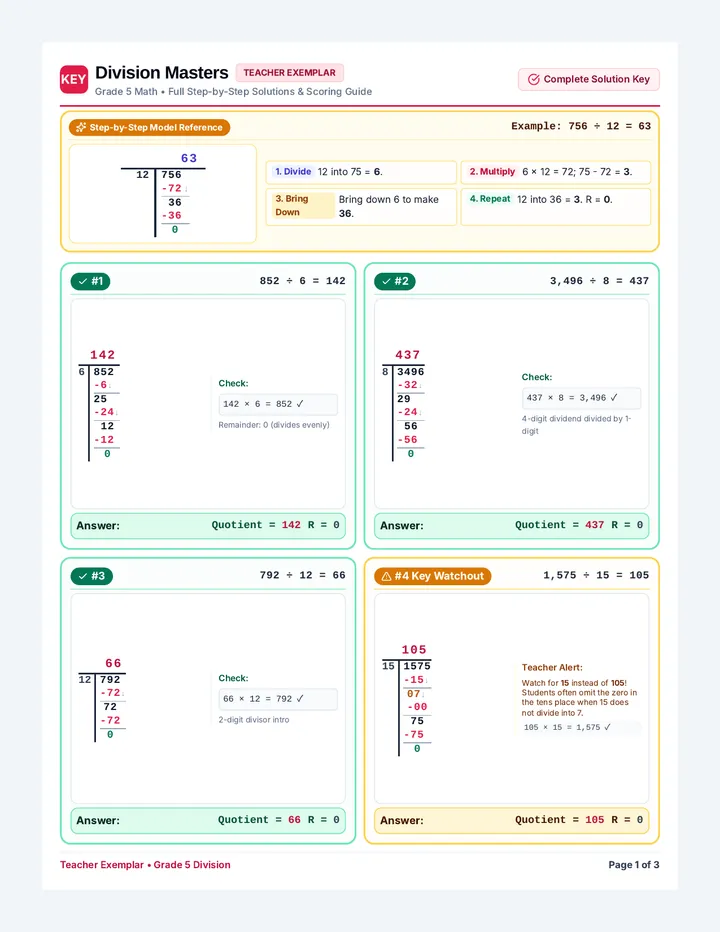Click the '4-digit dividend divided by 1-digit' note
This screenshot has height=932, width=720.
576,425
